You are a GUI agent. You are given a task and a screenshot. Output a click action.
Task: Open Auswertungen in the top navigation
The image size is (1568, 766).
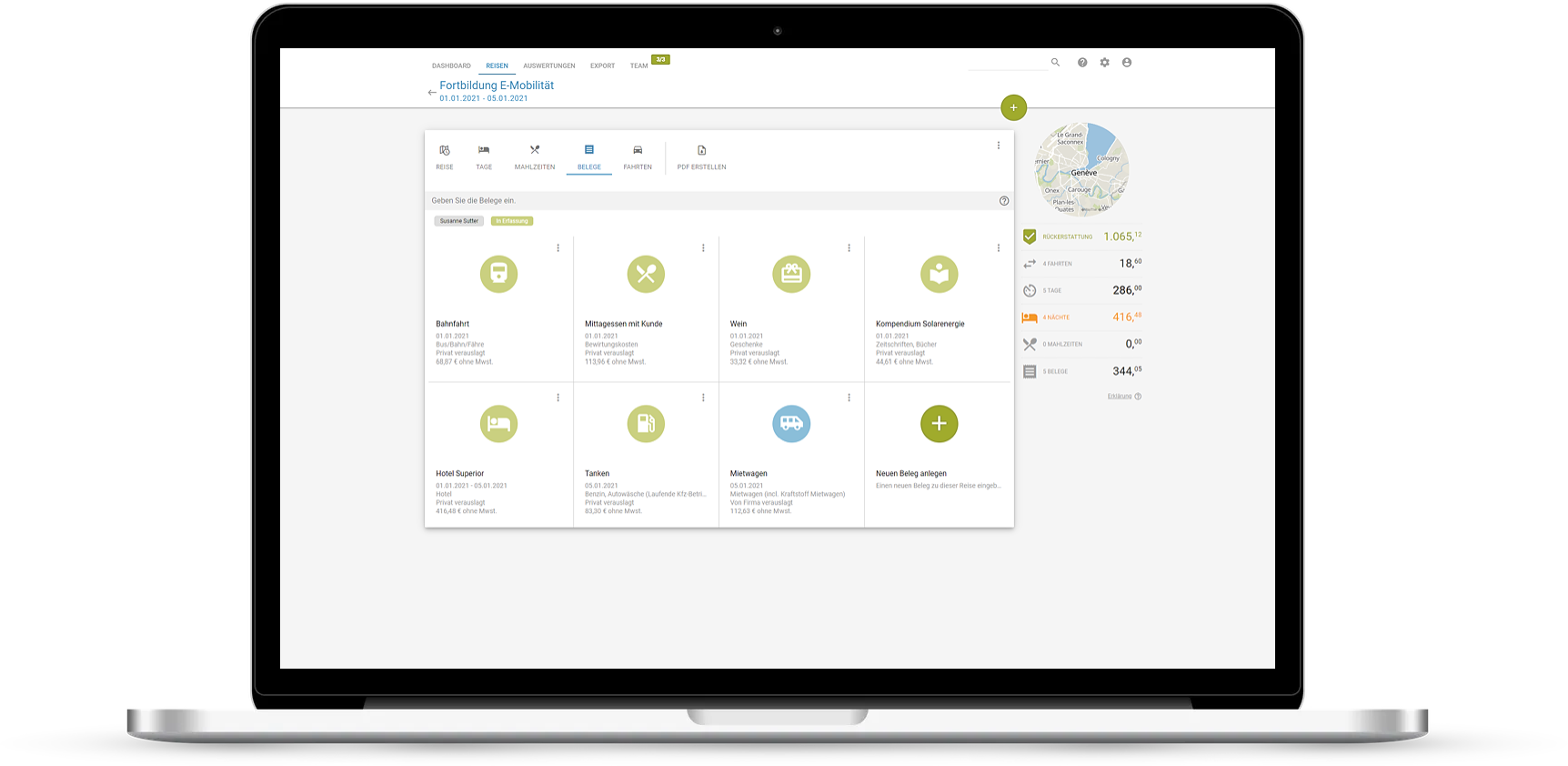(x=549, y=66)
